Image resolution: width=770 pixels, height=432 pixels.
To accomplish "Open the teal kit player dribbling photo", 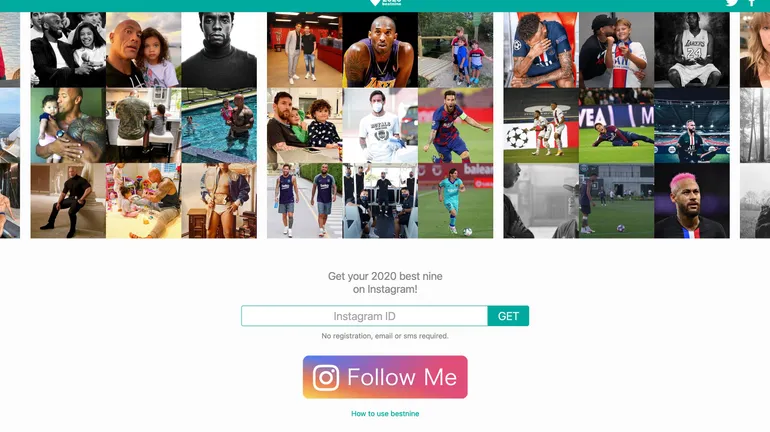I will (x=456, y=201).
